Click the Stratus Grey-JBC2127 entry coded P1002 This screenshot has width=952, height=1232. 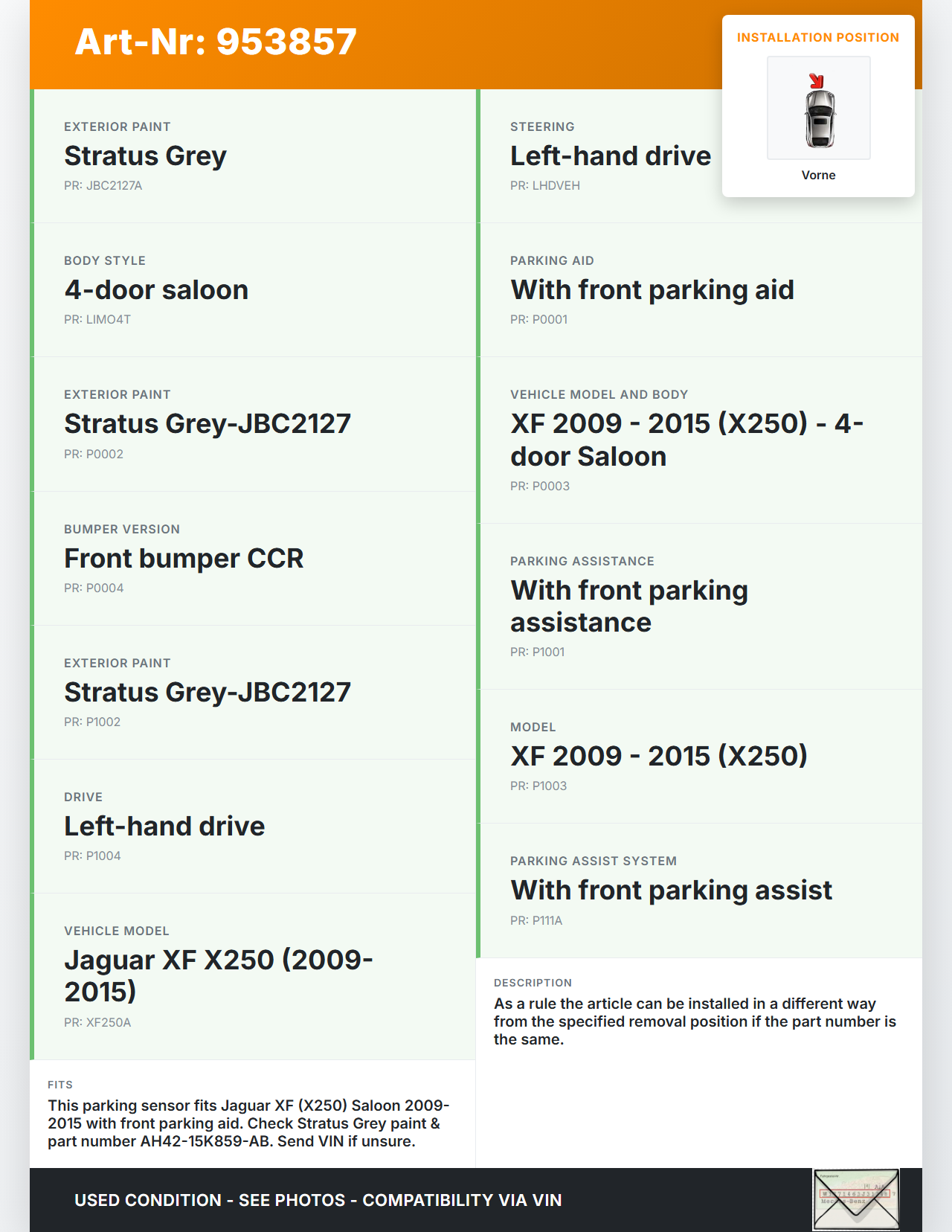(208, 693)
